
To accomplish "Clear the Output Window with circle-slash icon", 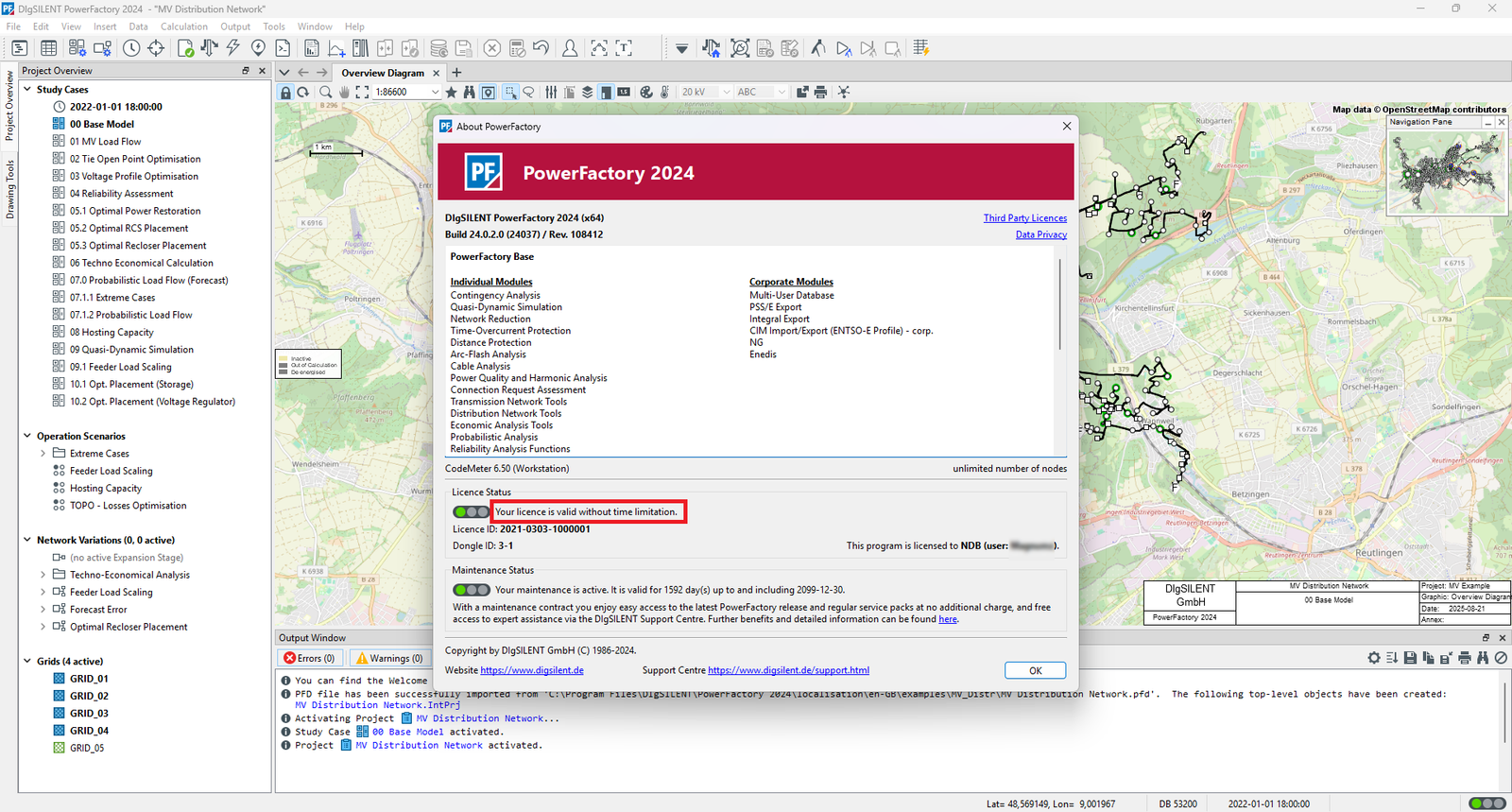I will pyautogui.click(x=1501, y=658).
